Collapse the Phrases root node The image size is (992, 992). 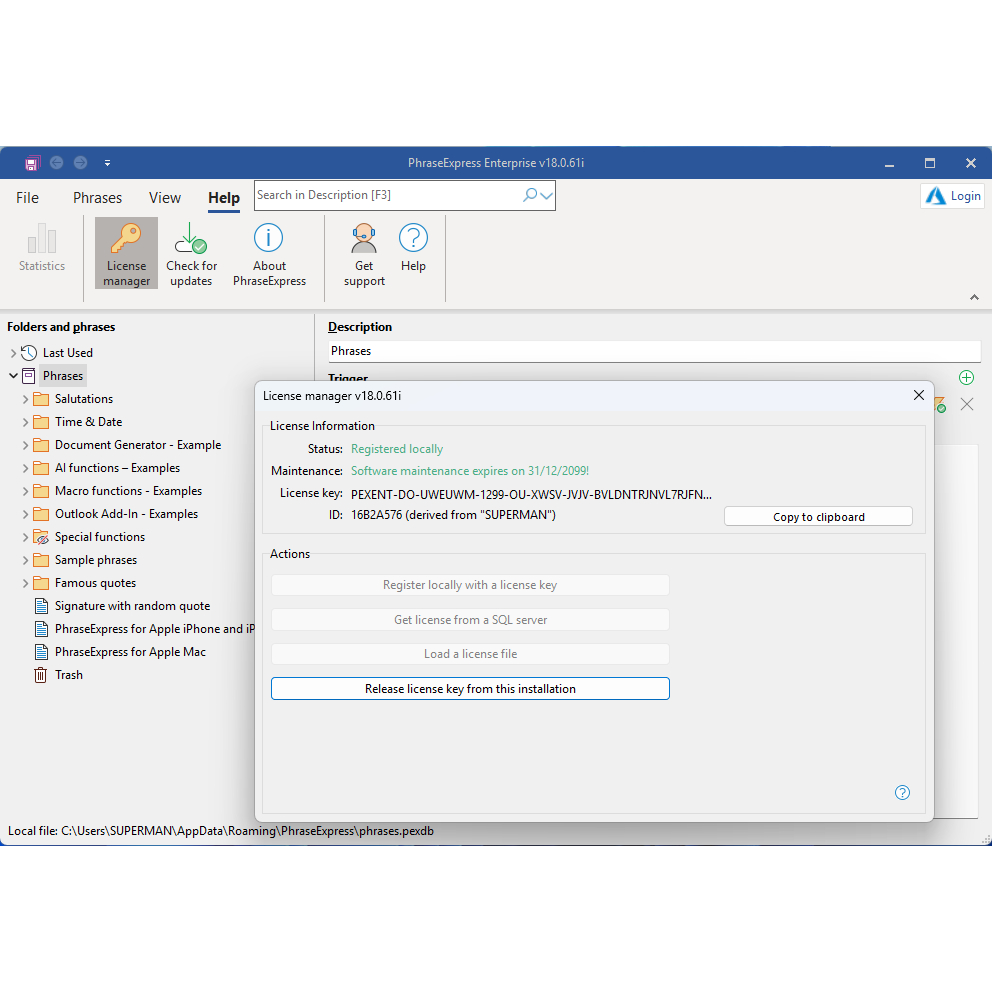(13, 376)
